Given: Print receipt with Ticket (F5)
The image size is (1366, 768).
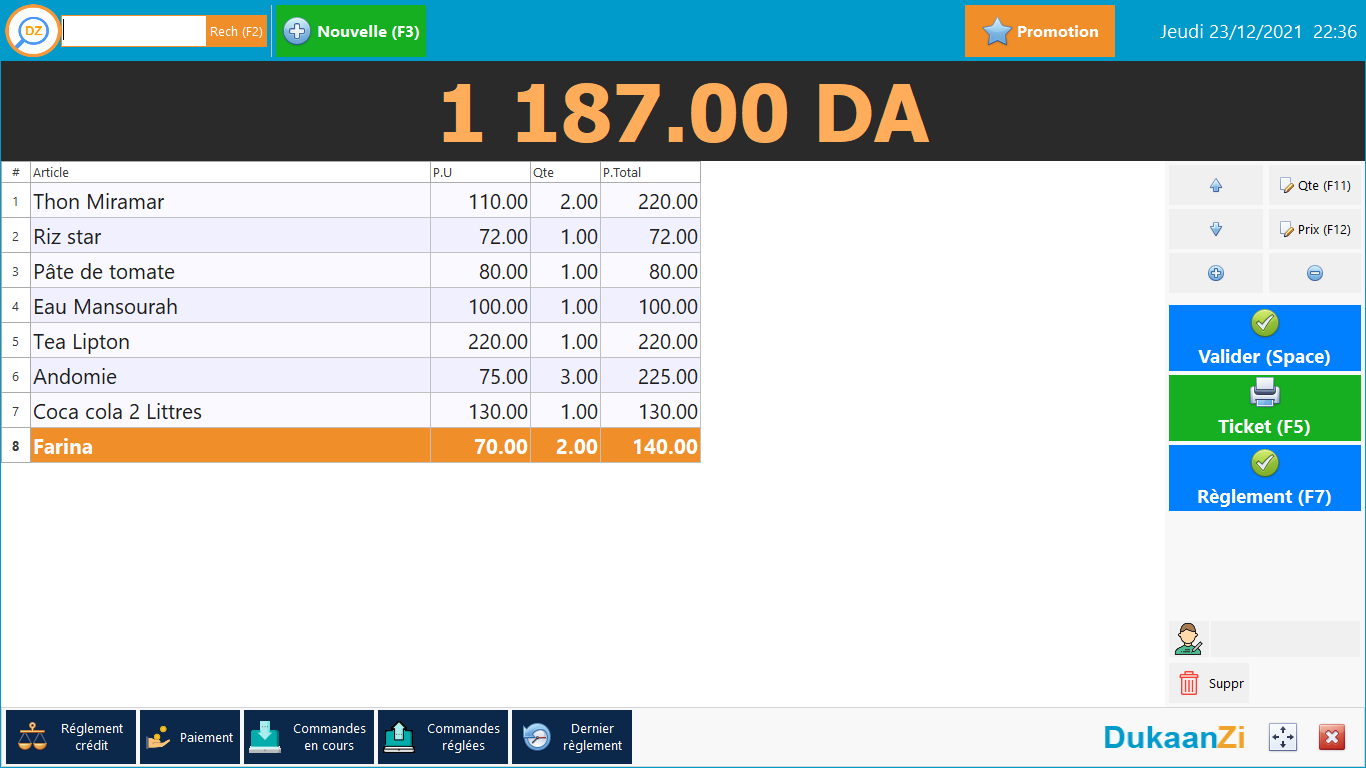Looking at the screenshot, I should click(x=1264, y=408).
